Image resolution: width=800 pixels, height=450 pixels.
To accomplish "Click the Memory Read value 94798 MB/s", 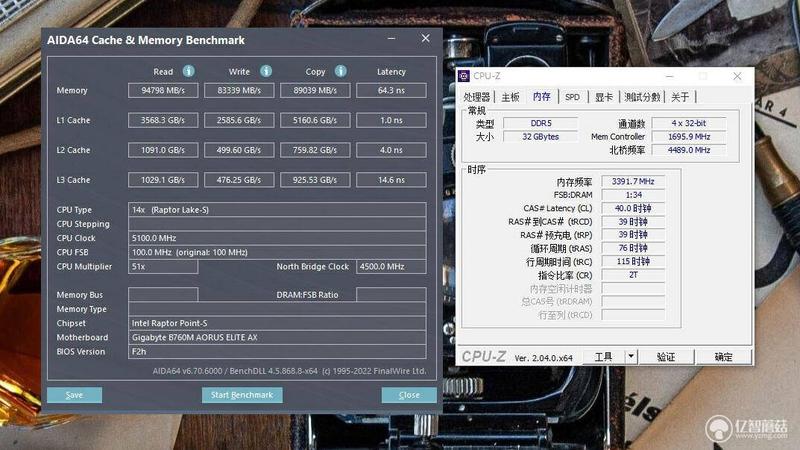I will tap(163, 90).
